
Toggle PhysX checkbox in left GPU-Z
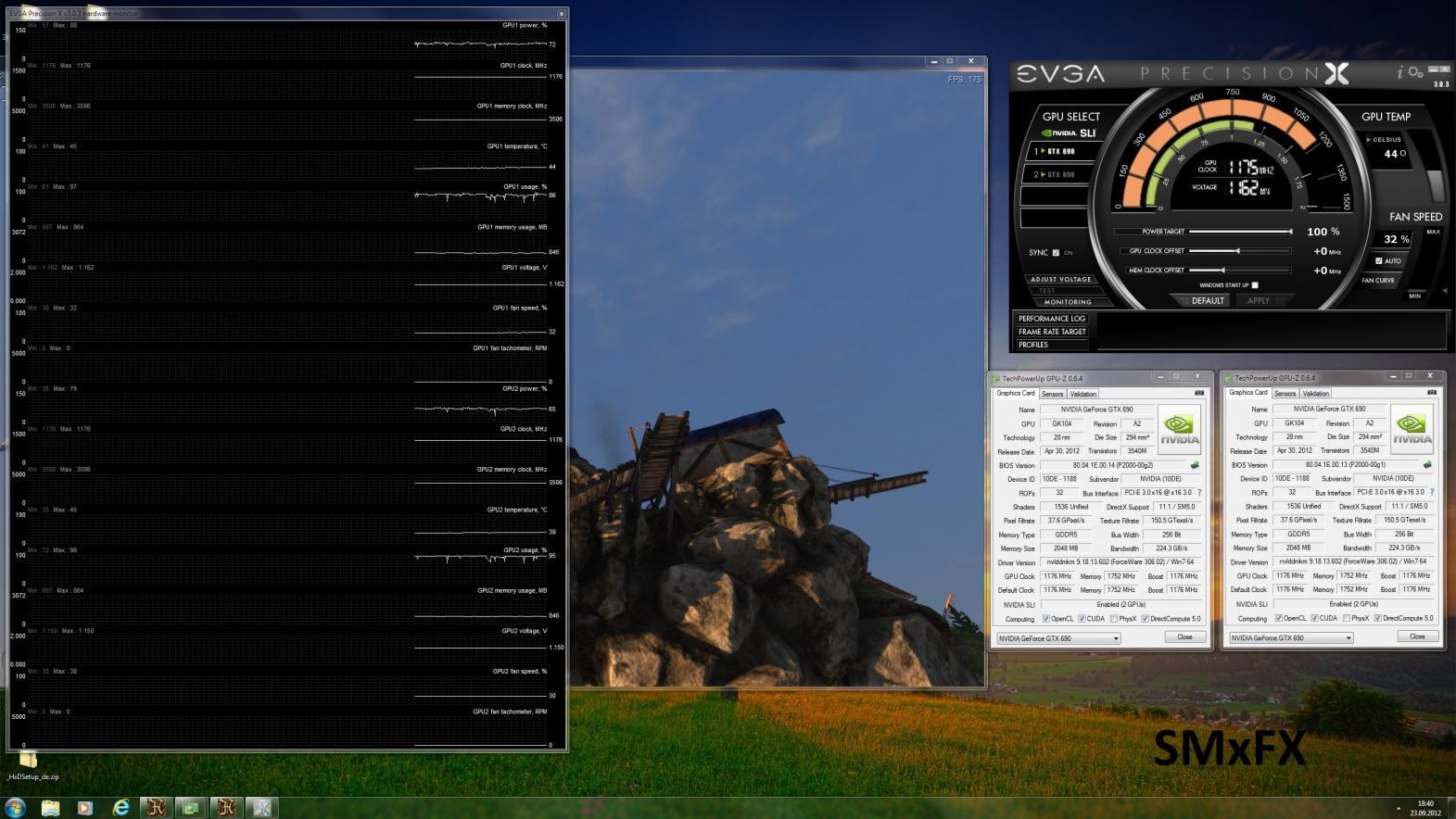click(1113, 619)
